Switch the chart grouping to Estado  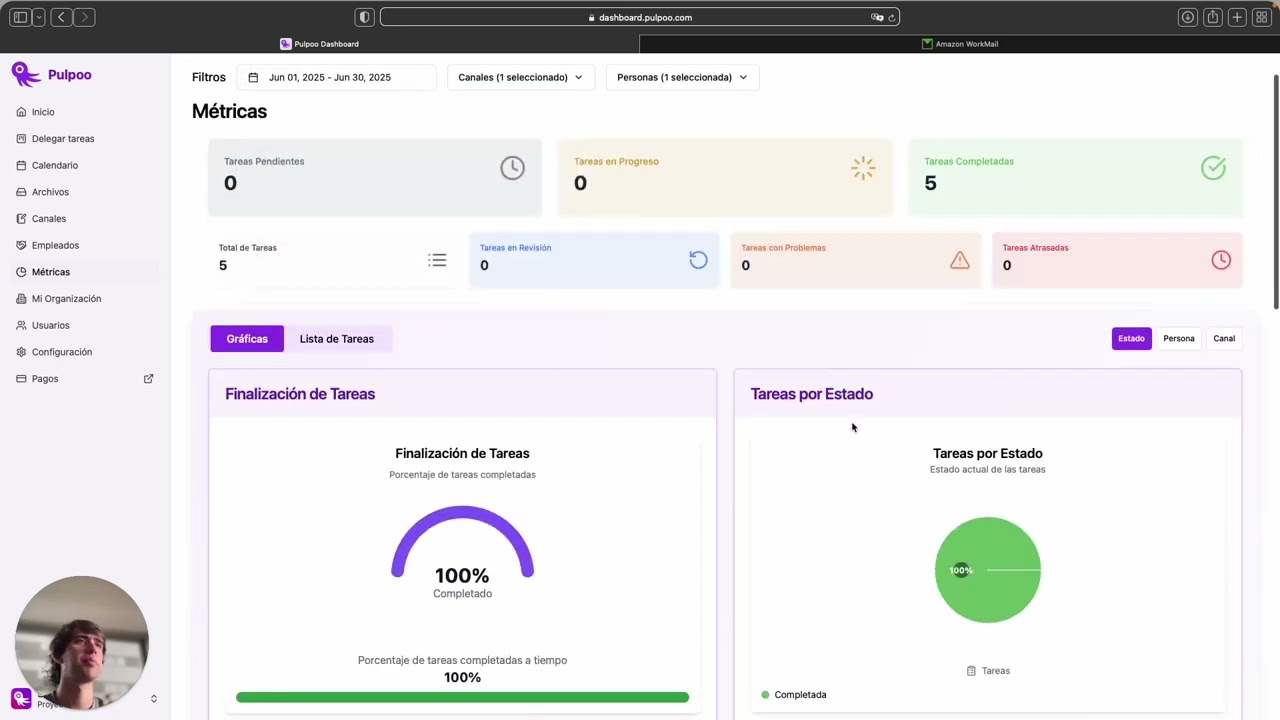[x=1131, y=338]
